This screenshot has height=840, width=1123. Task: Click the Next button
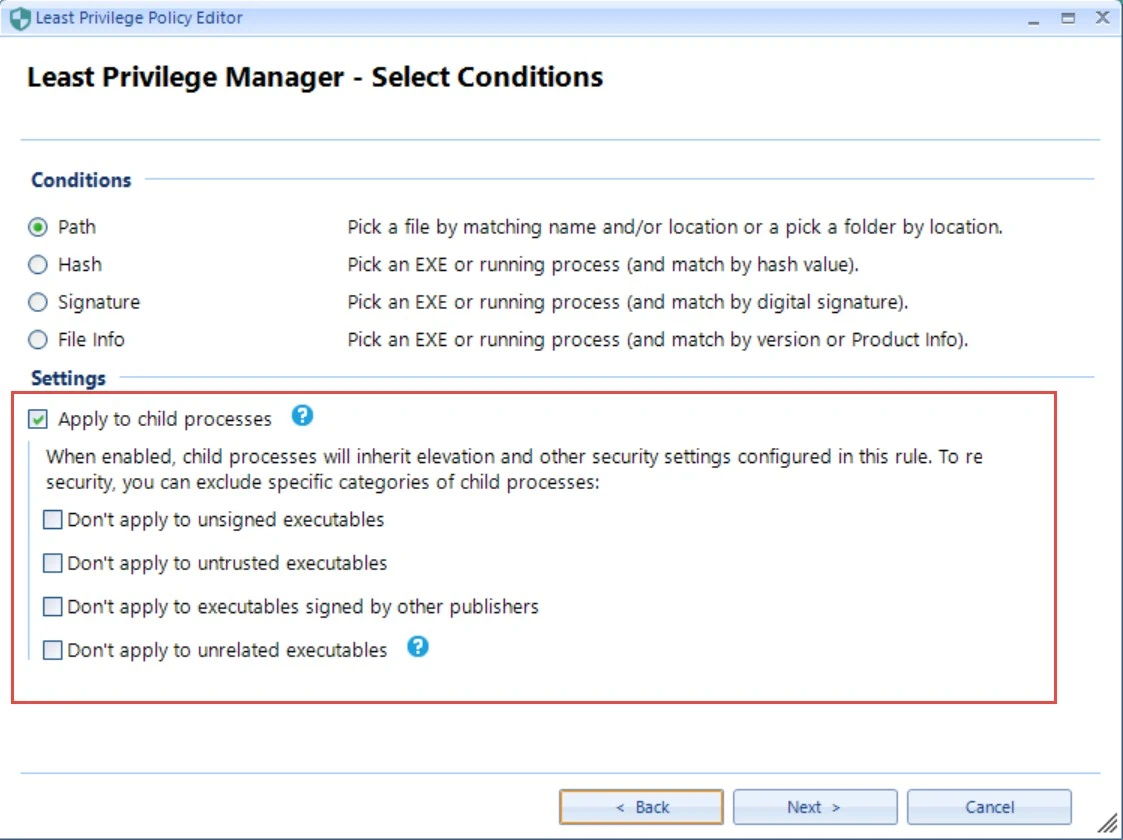pyautogui.click(x=814, y=807)
